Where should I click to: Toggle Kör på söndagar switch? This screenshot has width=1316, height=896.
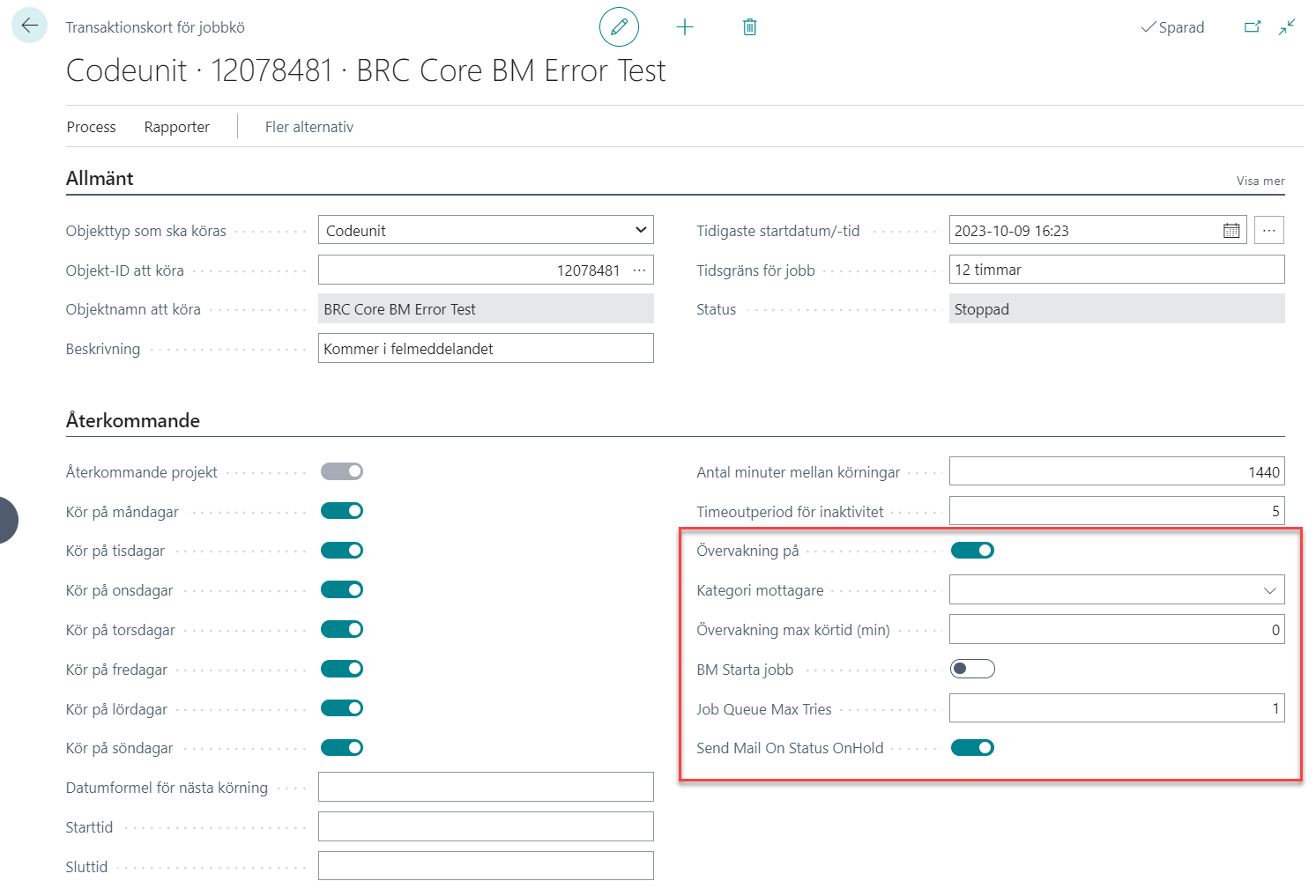tap(342, 748)
